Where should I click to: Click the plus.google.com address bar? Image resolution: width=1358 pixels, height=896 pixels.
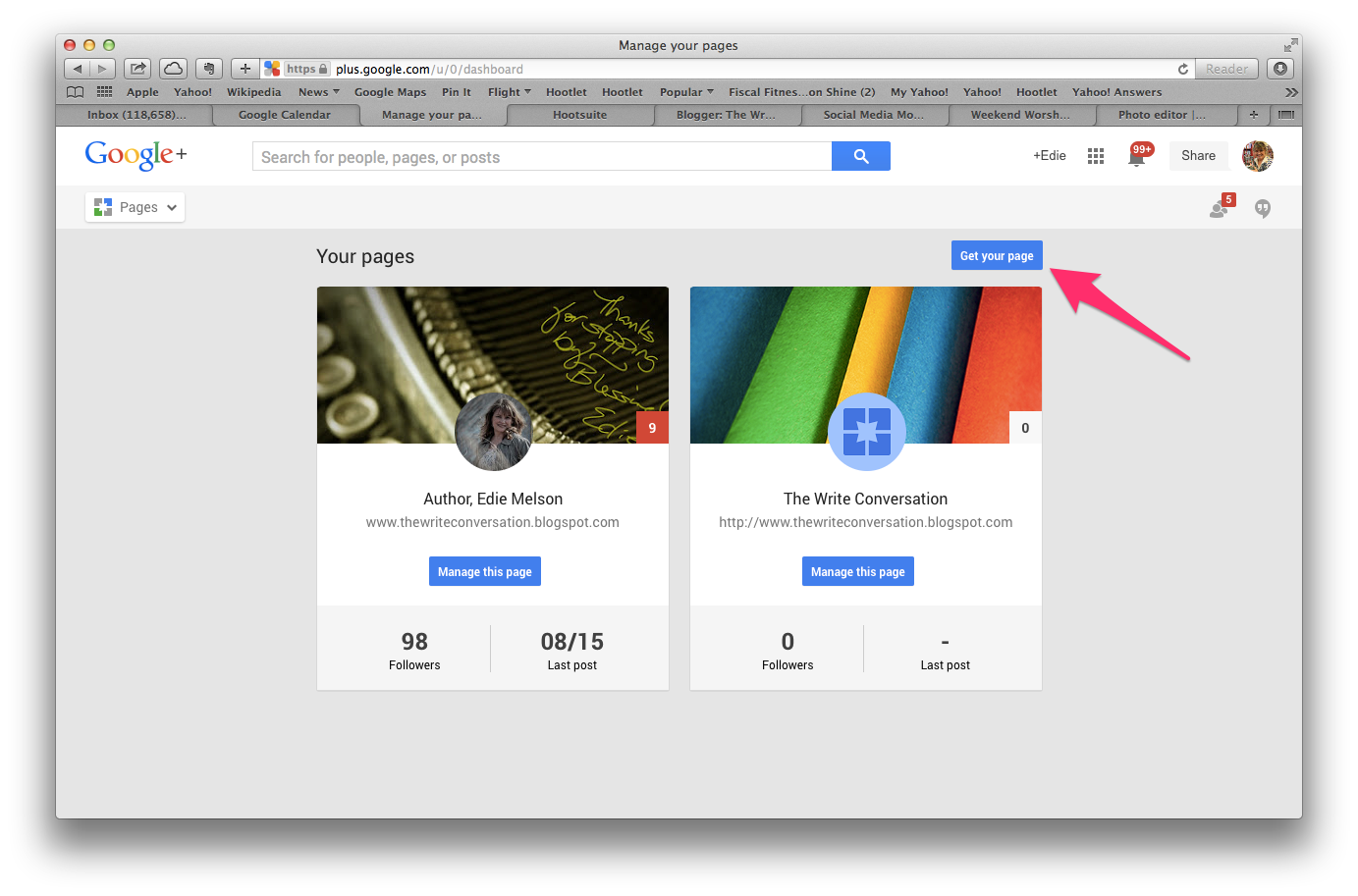[x=727, y=69]
